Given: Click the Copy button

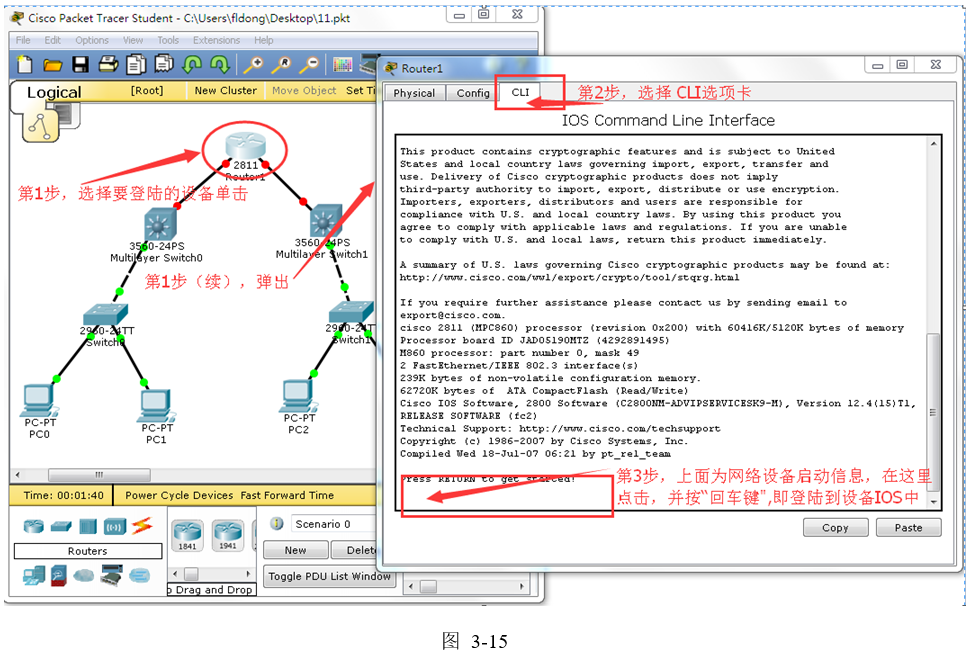Looking at the screenshot, I should [x=835, y=527].
